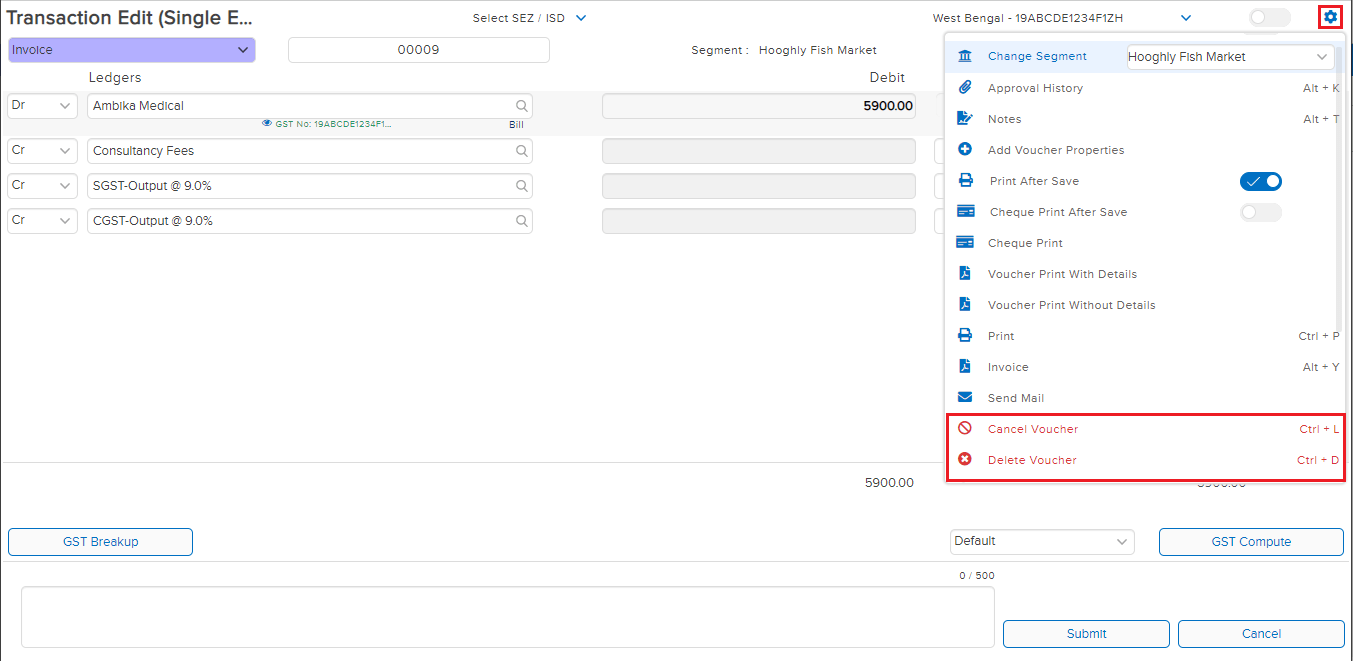Image resolution: width=1353 pixels, height=661 pixels.
Task: Choose Voucher Print With Details
Action: tap(1062, 274)
